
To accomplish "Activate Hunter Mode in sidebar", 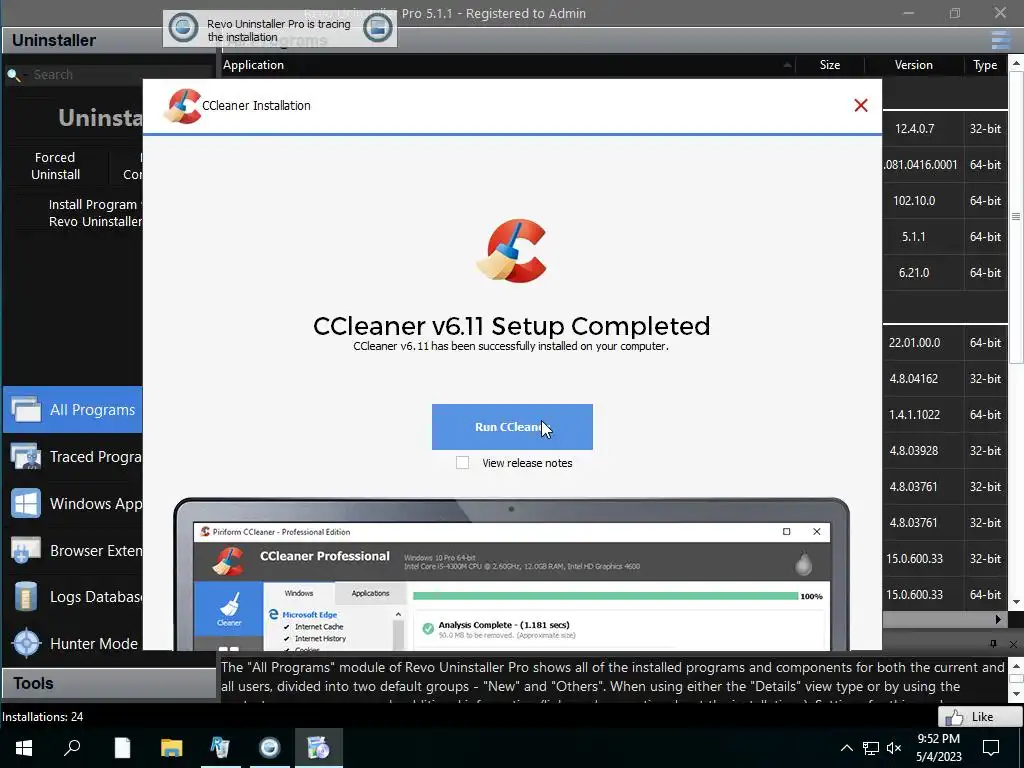I will (x=72, y=643).
